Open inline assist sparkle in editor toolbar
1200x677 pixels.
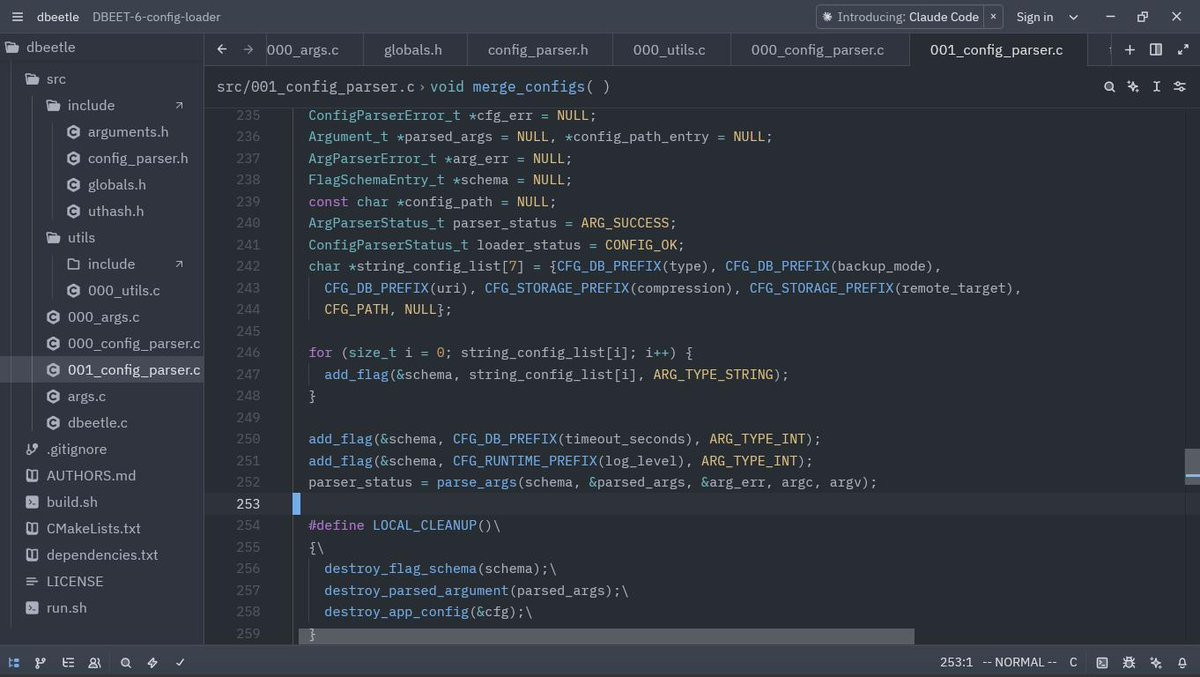point(1133,87)
